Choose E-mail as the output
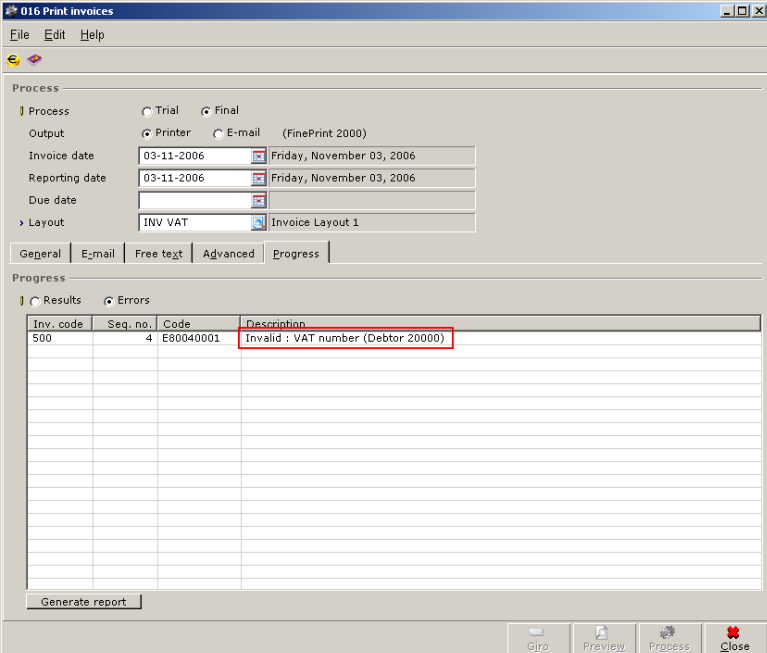767x653 pixels. click(218, 134)
